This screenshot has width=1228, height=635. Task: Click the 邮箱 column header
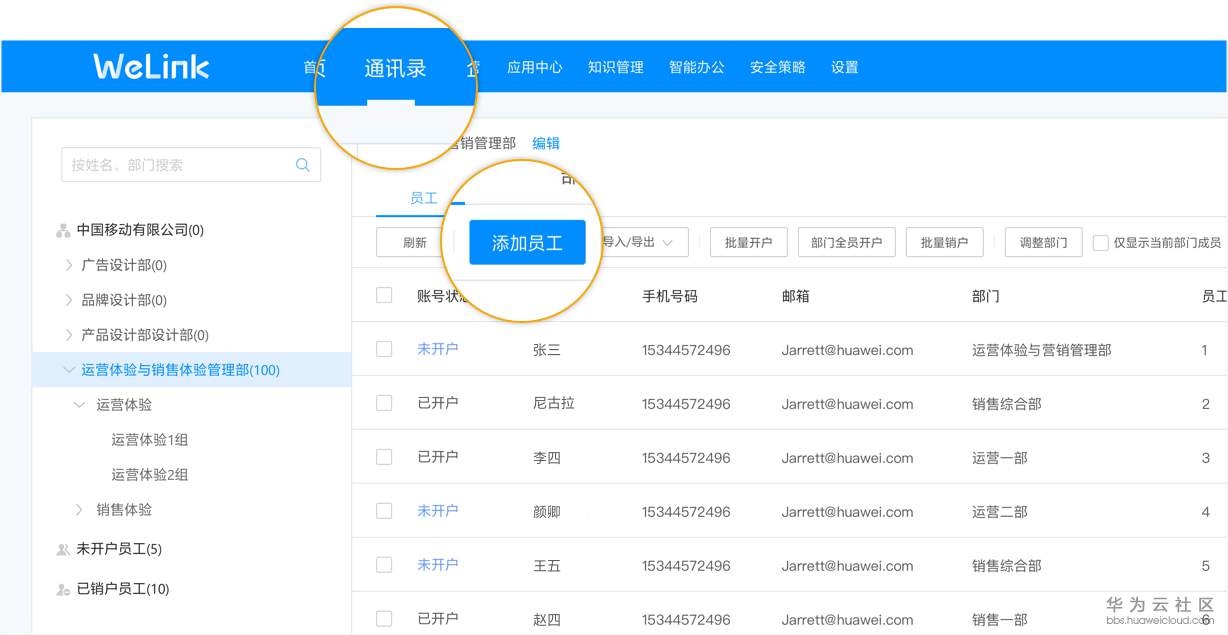coord(796,296)
